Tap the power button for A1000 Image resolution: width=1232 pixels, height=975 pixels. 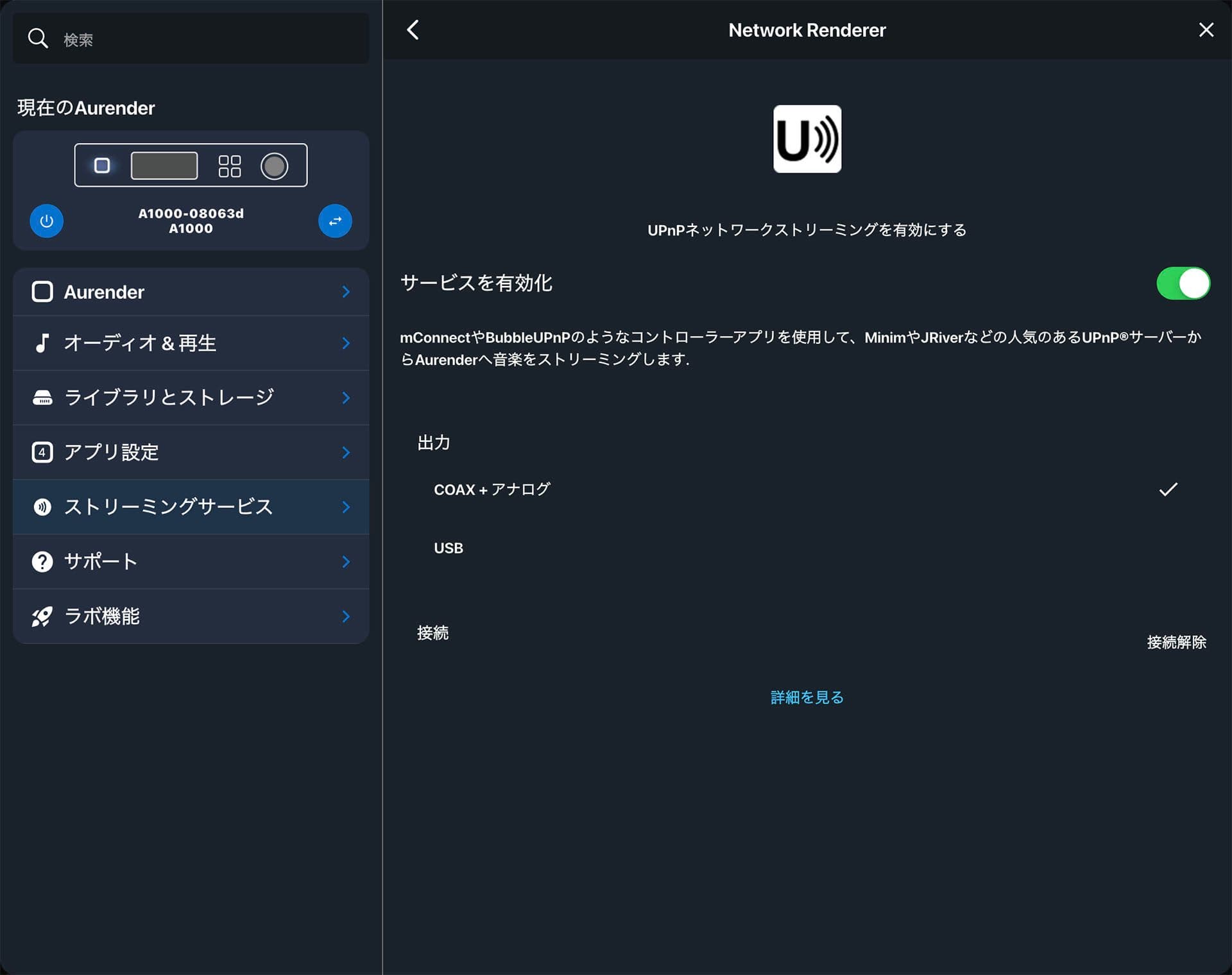click(46, 221)
